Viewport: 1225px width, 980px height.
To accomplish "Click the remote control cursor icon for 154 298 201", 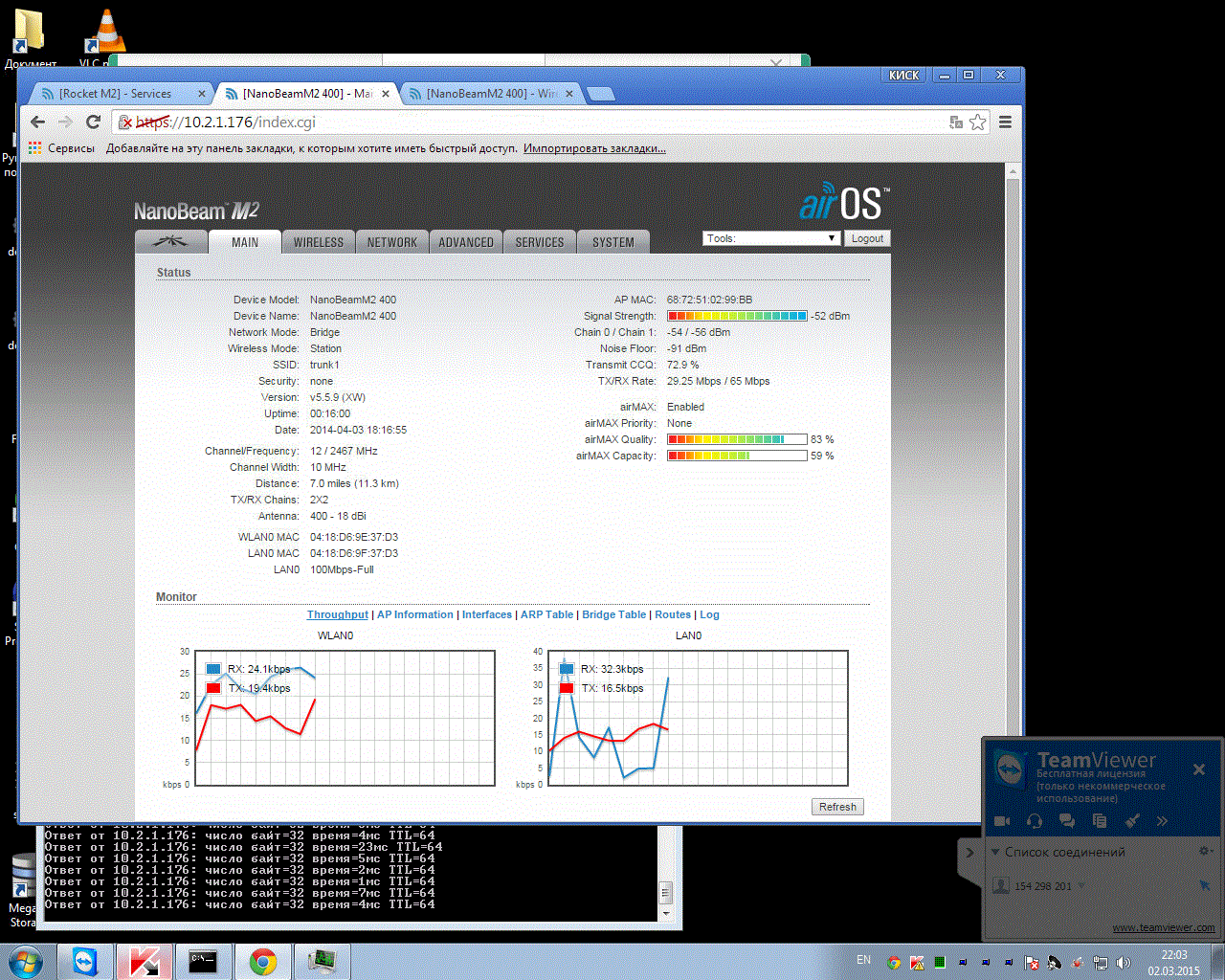I will 1205,886.
